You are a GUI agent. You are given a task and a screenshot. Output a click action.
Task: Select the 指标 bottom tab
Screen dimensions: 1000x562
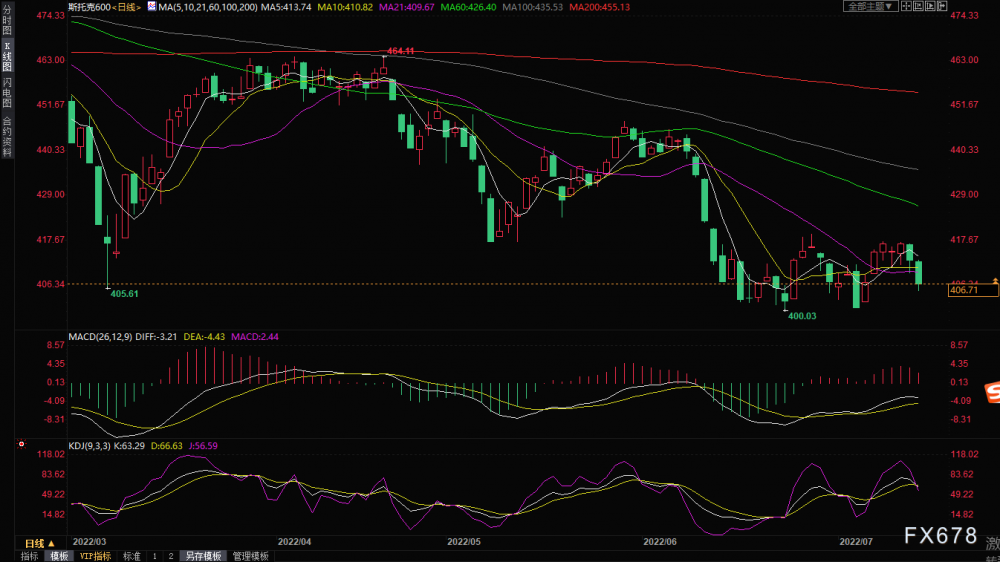[29, 556]
